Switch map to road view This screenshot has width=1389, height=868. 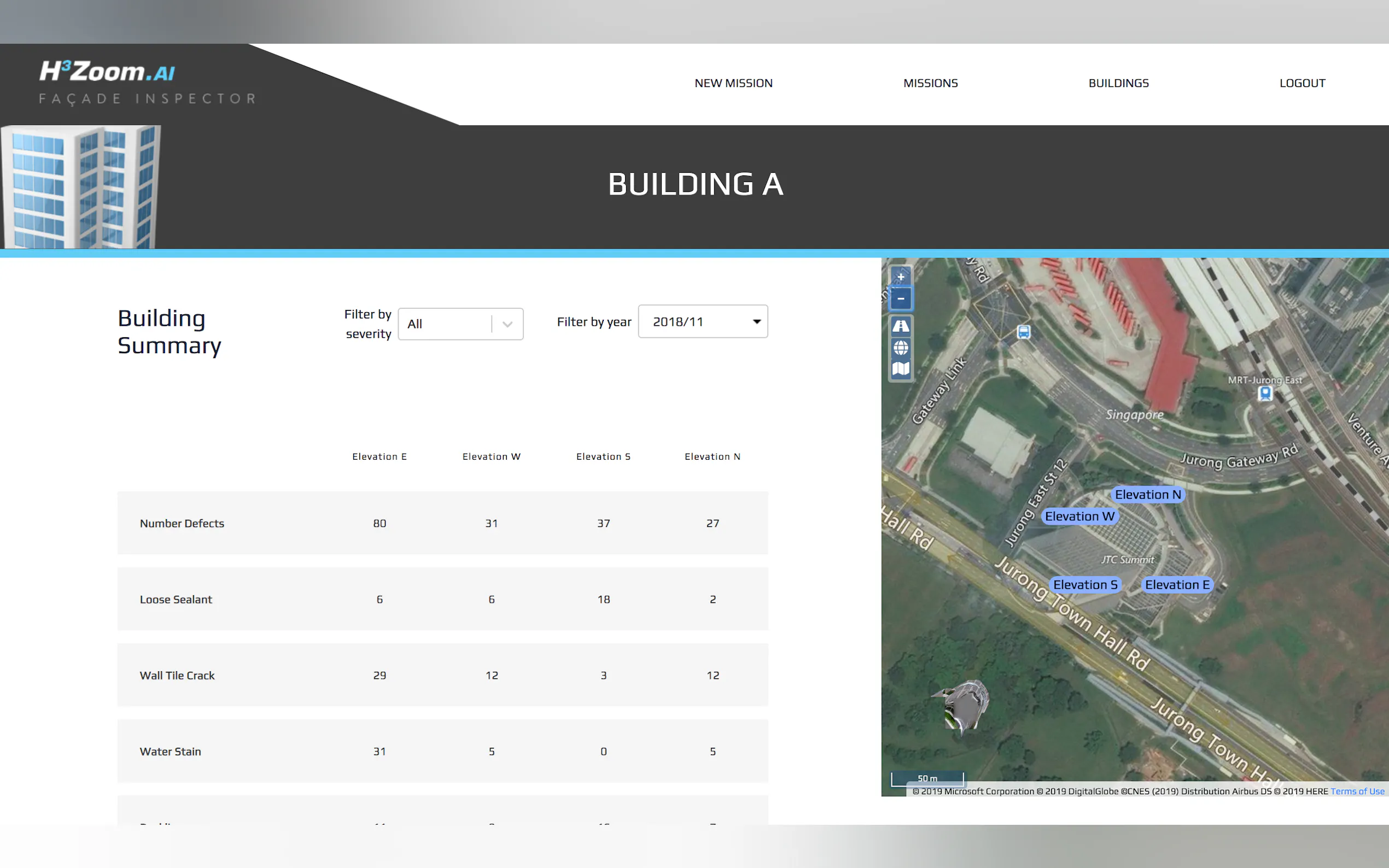tap(900, 326)
